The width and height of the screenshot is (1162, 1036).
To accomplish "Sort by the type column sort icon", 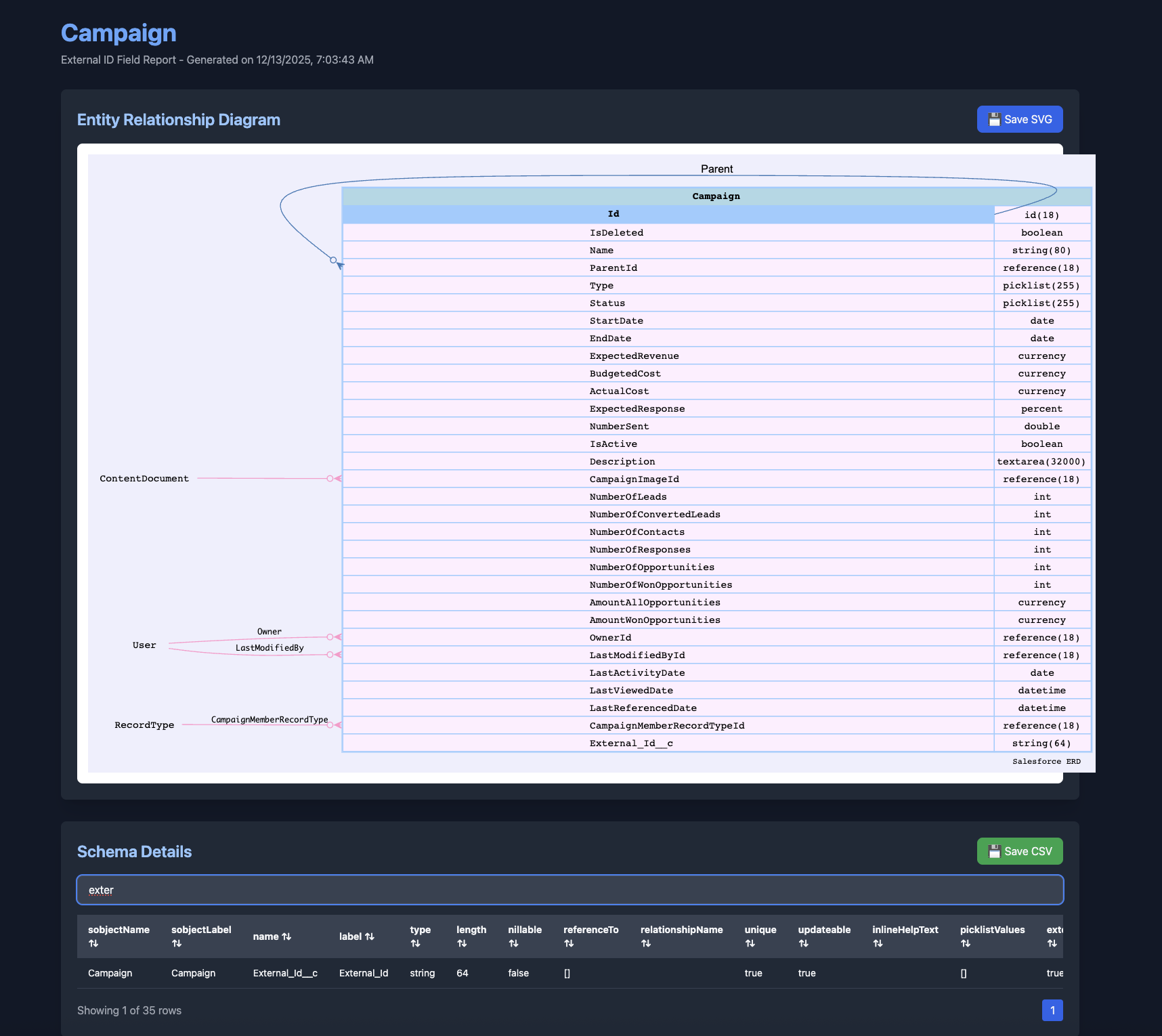I will point(415,943).
